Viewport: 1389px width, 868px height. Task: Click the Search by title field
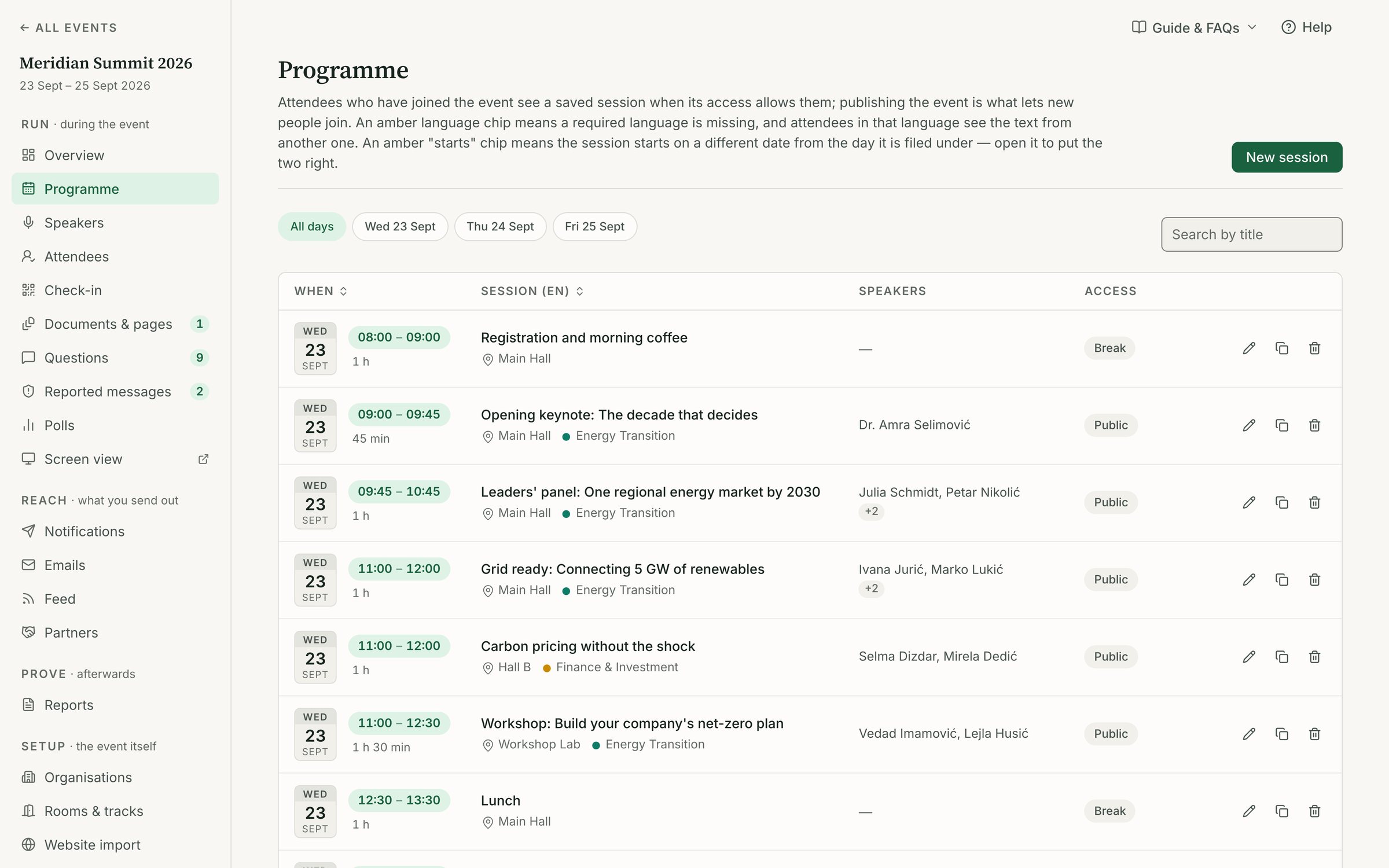(x=1252, y=234)
